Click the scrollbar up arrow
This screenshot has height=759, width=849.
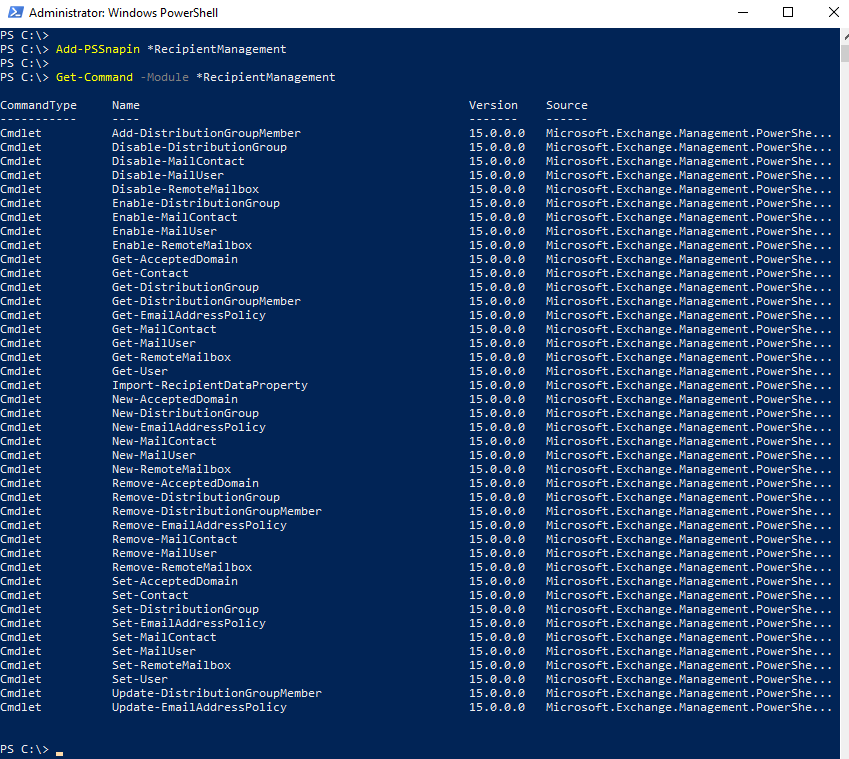pyautogui.click(x=845, y=36)
